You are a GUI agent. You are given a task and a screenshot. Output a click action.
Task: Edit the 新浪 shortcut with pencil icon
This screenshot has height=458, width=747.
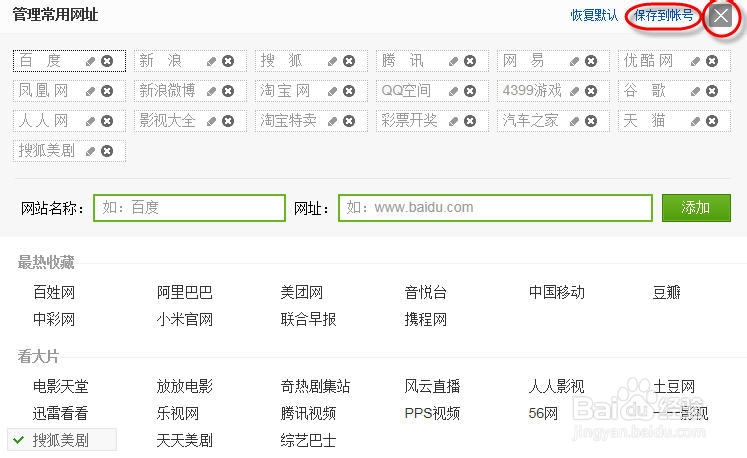tap(211, 61)
